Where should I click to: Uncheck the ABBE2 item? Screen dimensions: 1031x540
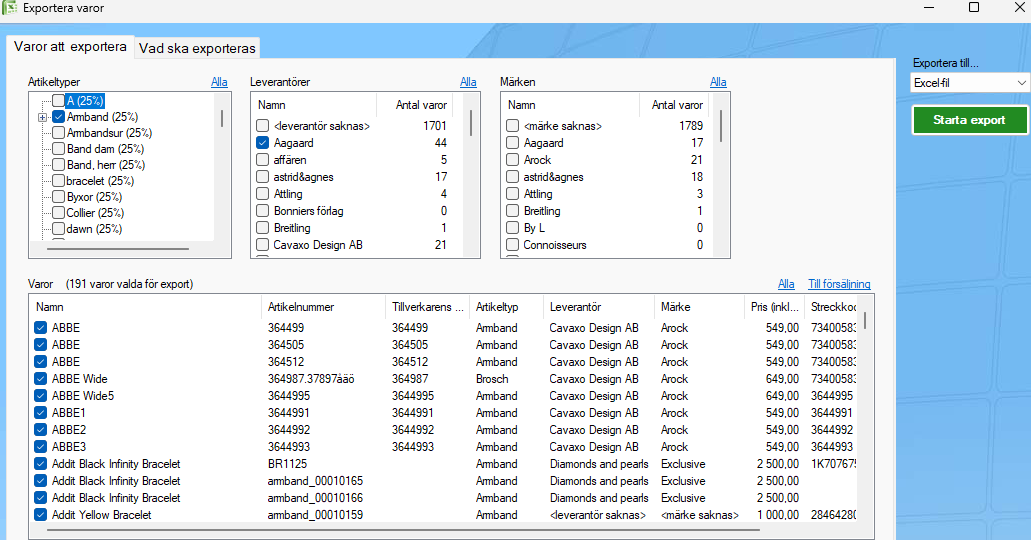tap(40, 430)
